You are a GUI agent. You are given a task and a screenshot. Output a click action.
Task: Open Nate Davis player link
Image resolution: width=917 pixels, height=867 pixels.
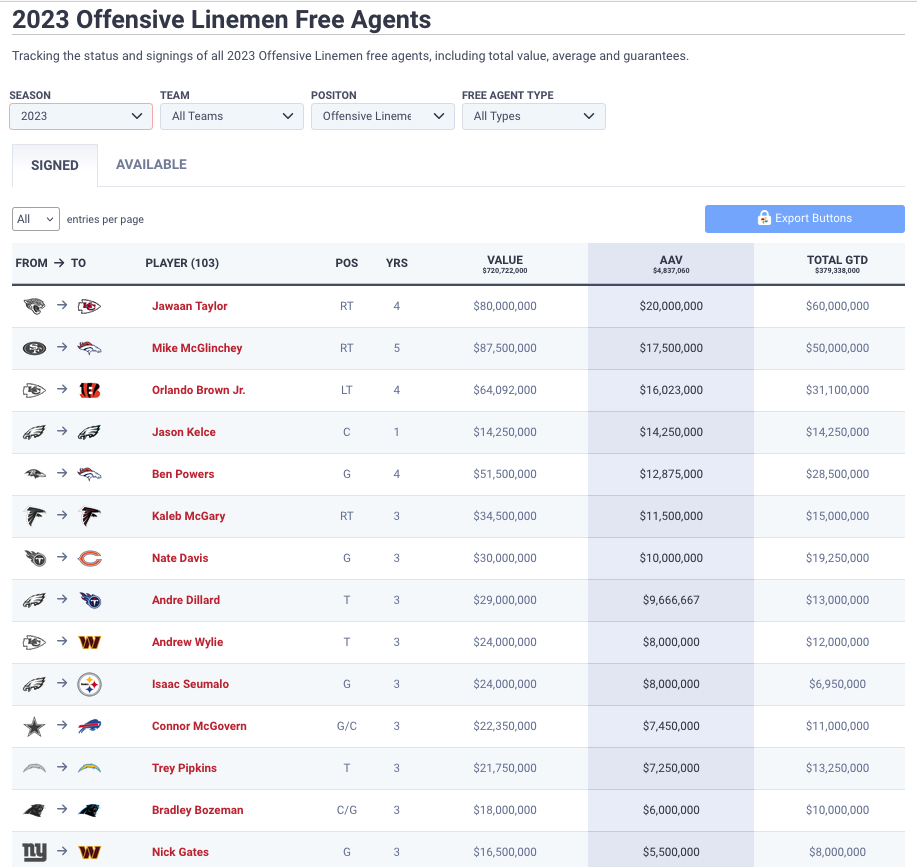click(180, 558)
